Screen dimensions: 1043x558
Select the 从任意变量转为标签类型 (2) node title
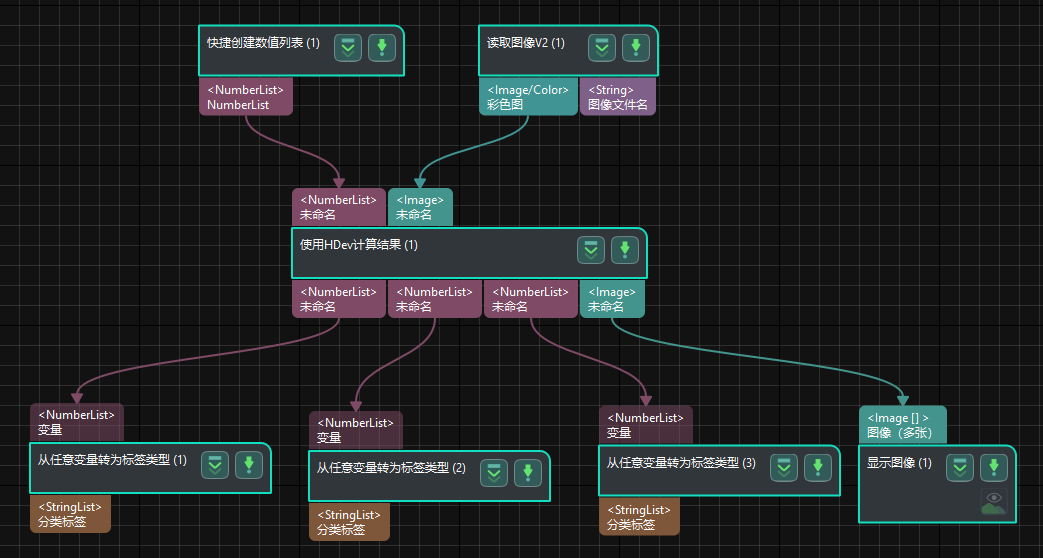tap(391, 468)
